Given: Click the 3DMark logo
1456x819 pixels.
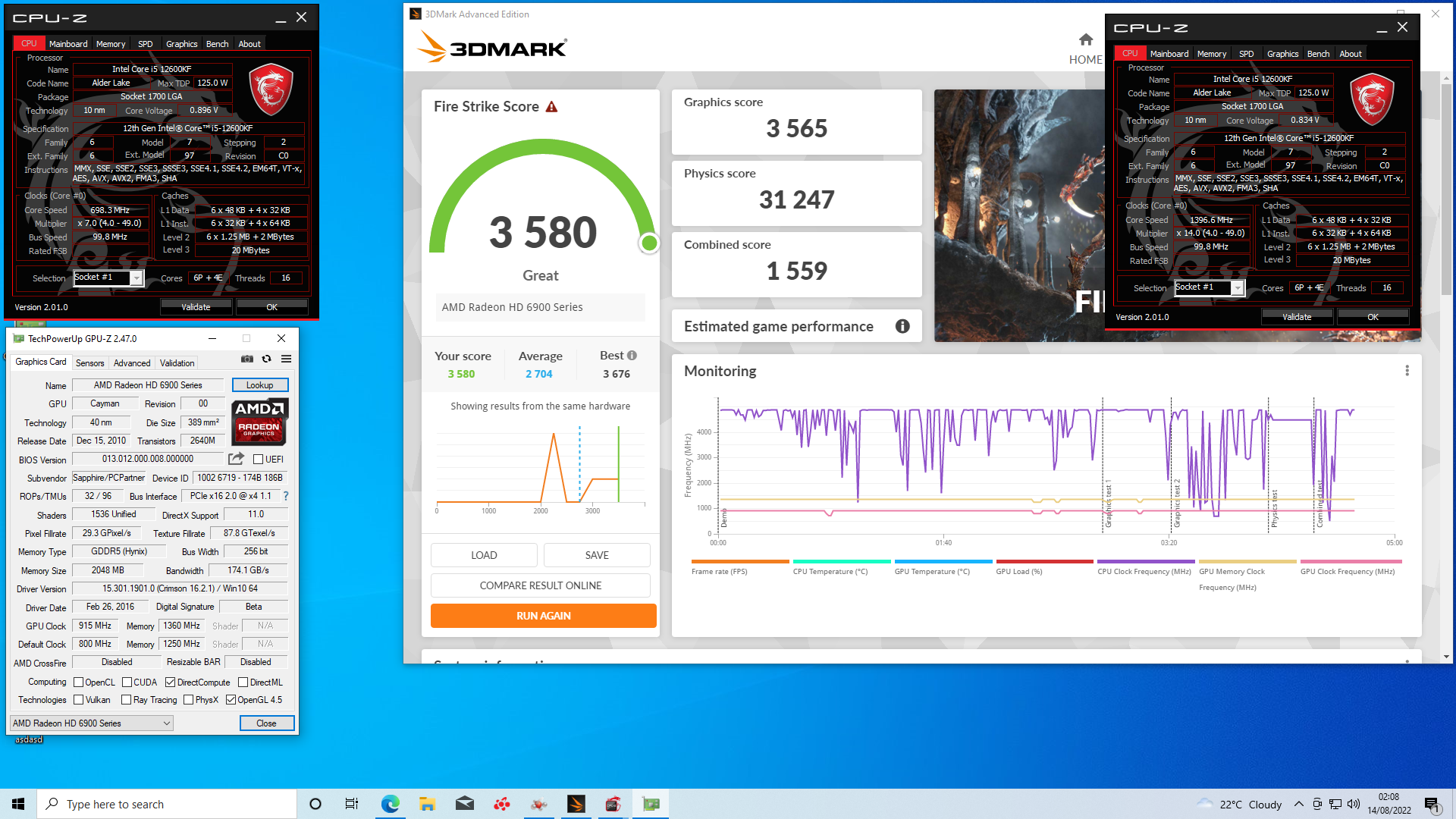Looking at the screenshot, I should 492,48.
